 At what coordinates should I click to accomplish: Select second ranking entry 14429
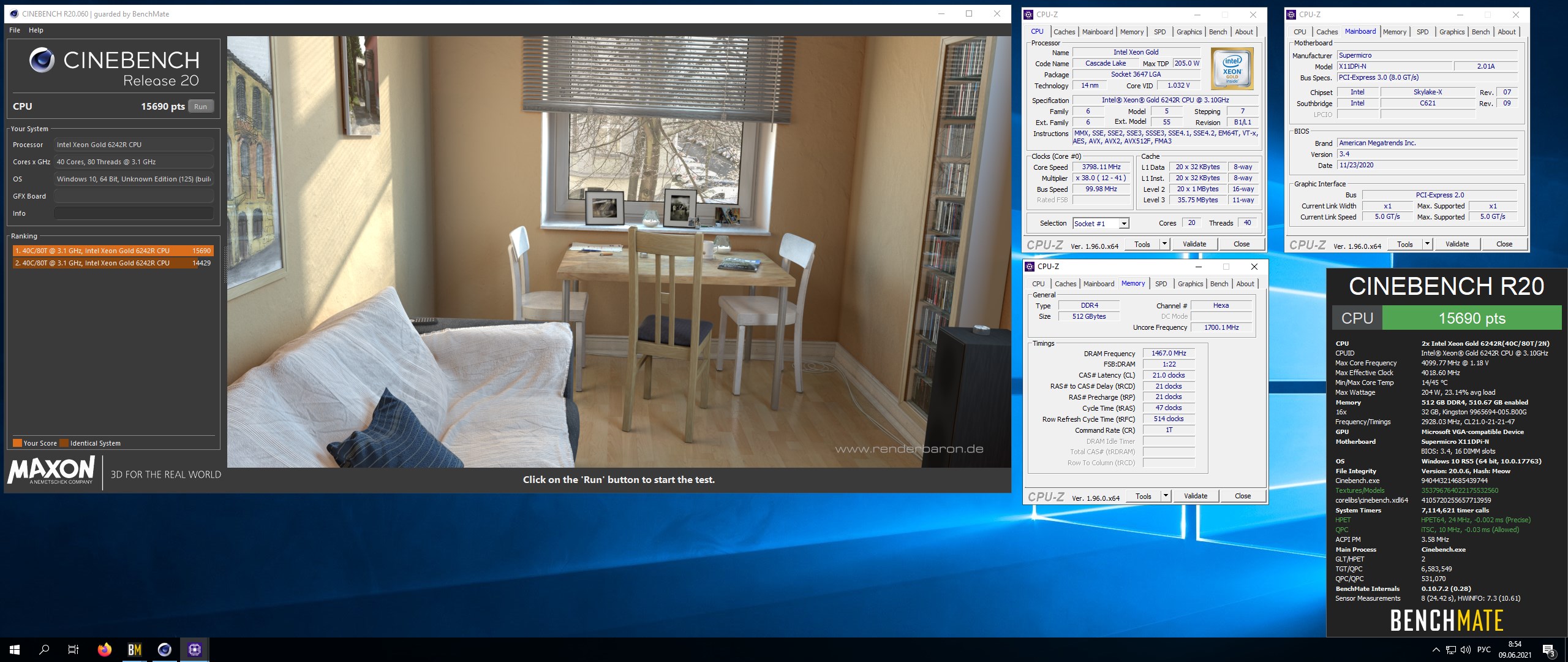[x=113, y=263]
